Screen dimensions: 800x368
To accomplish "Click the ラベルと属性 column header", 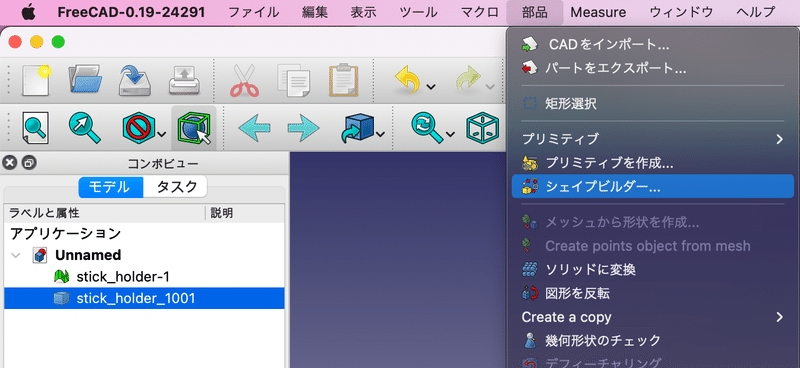I will [105, 213].
